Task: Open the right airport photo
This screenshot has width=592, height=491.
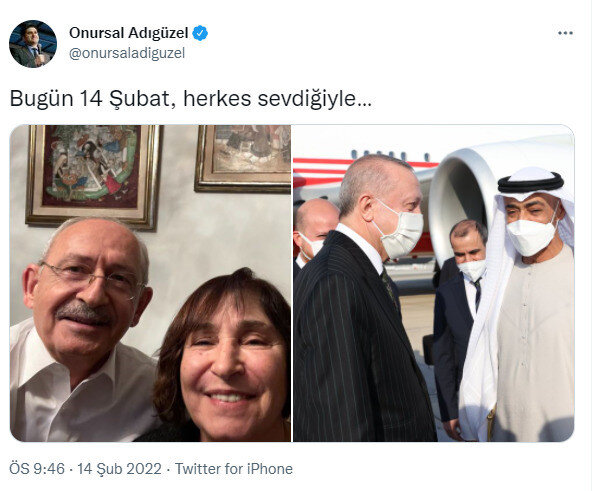Action: click(x=434, y=283)
